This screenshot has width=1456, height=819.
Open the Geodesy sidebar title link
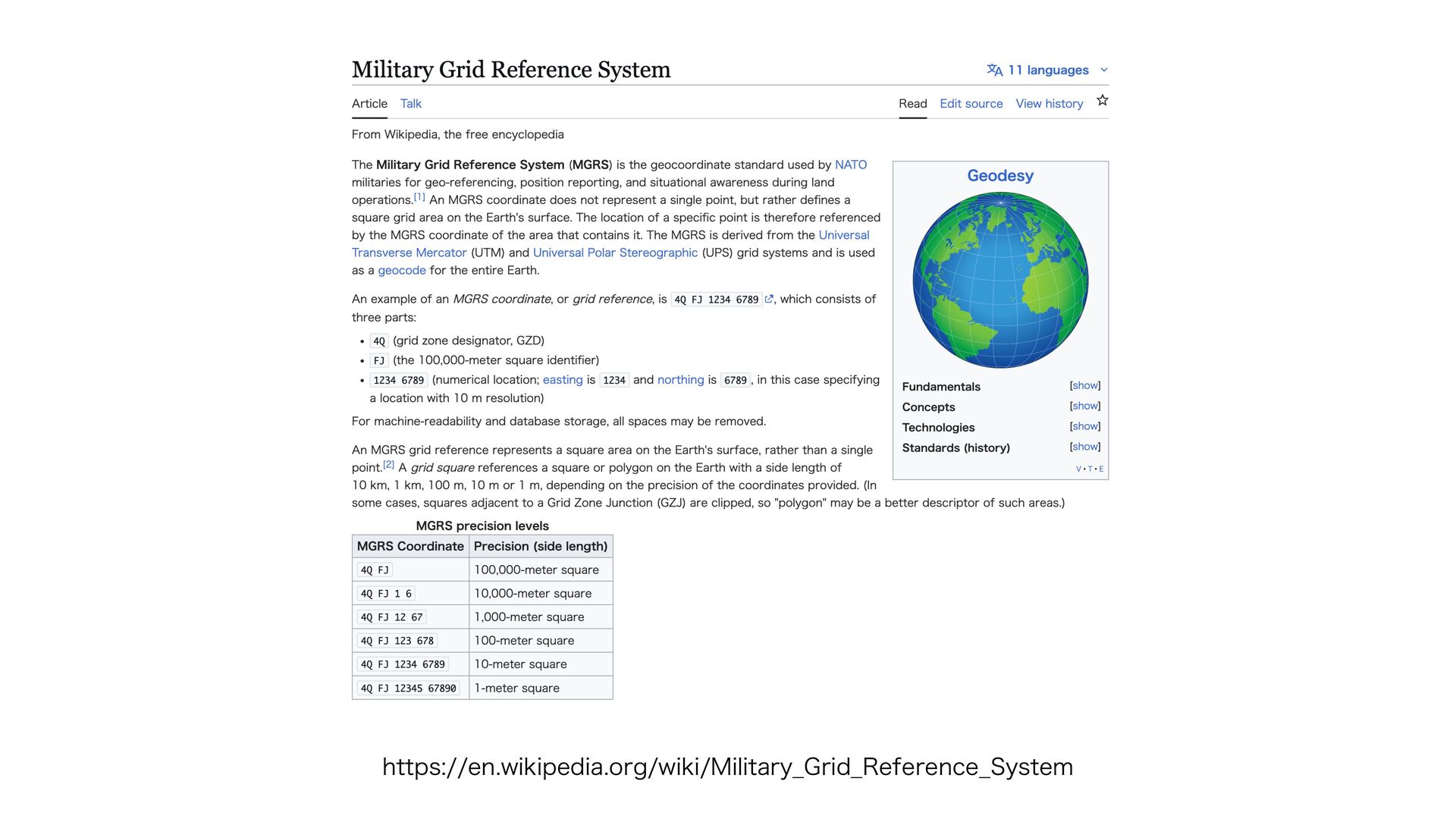tap(1000, 175)
